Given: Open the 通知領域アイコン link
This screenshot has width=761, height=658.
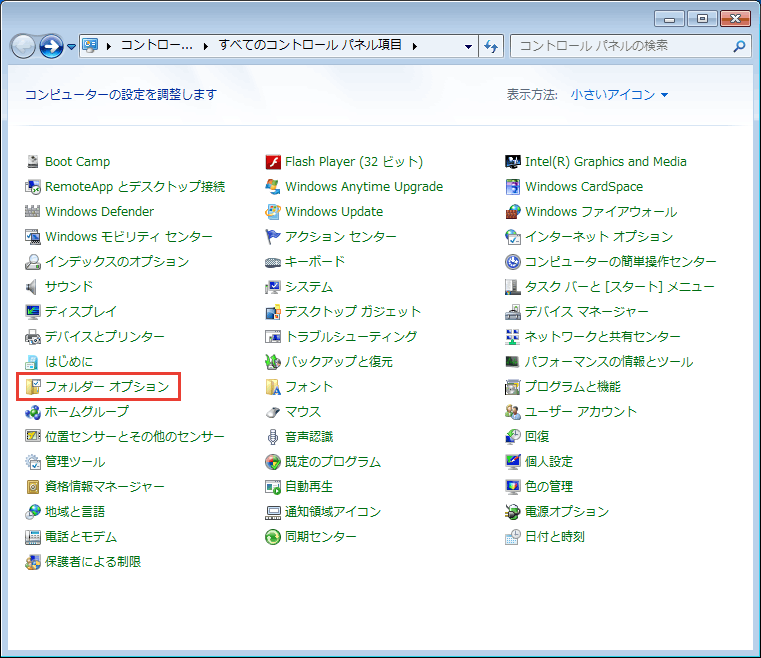Looking at the screenshot, I should pyautogui.click(x=333, y=511).
